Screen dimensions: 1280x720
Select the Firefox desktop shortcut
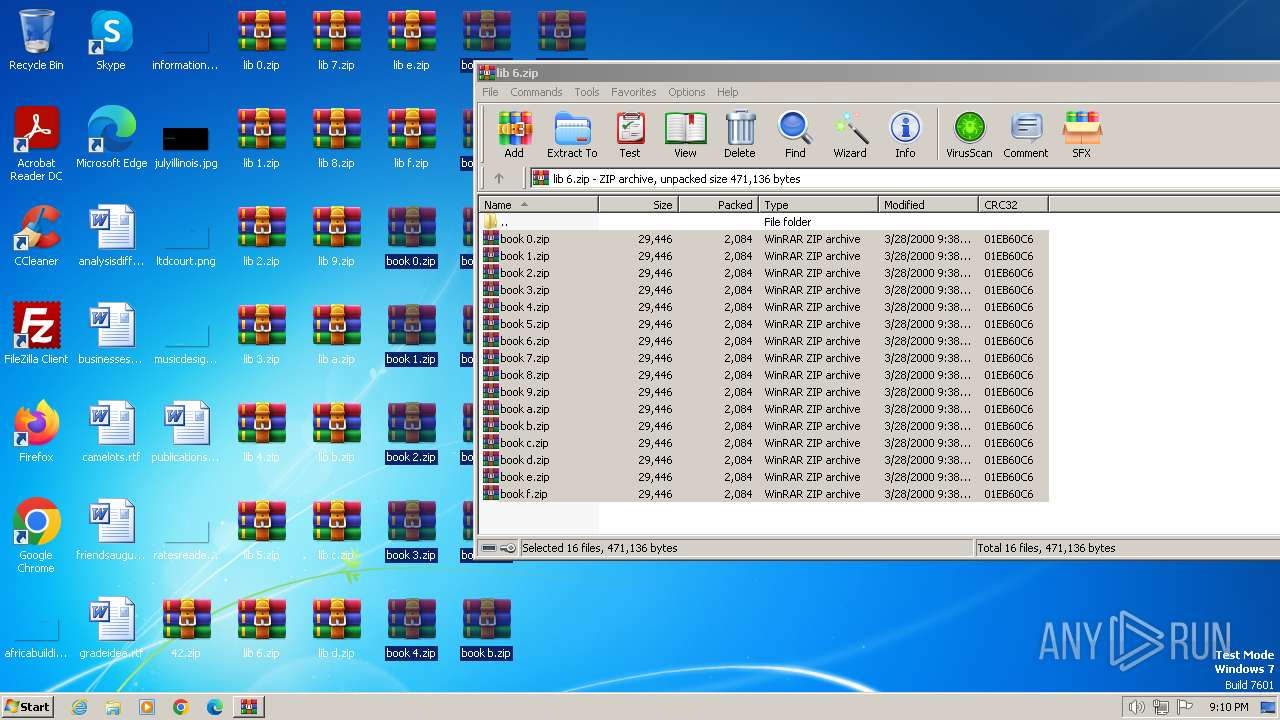click(36, 433)
